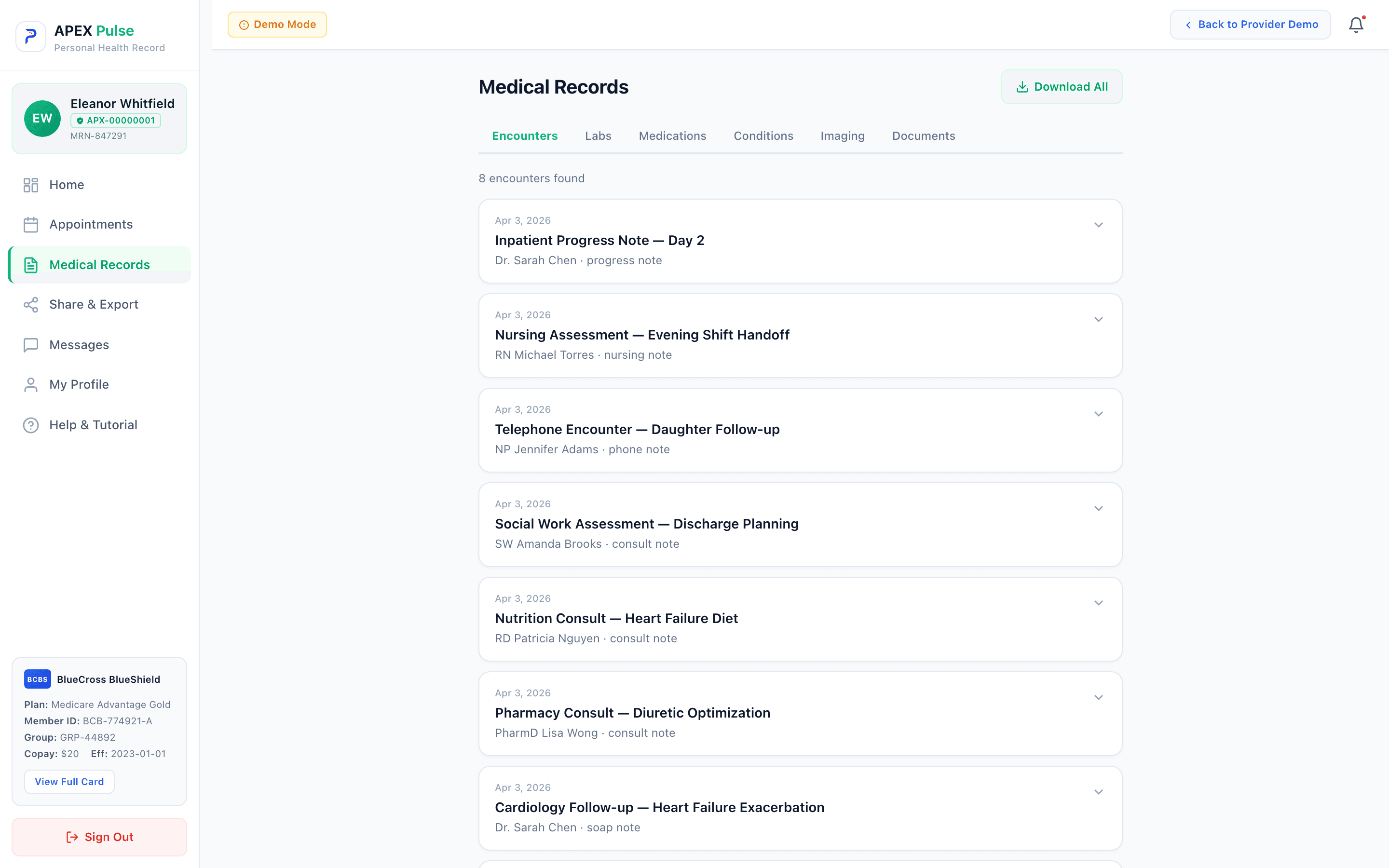
Task: Click PharmD Lisa Wong · consult note
Action: coord(585,733)
